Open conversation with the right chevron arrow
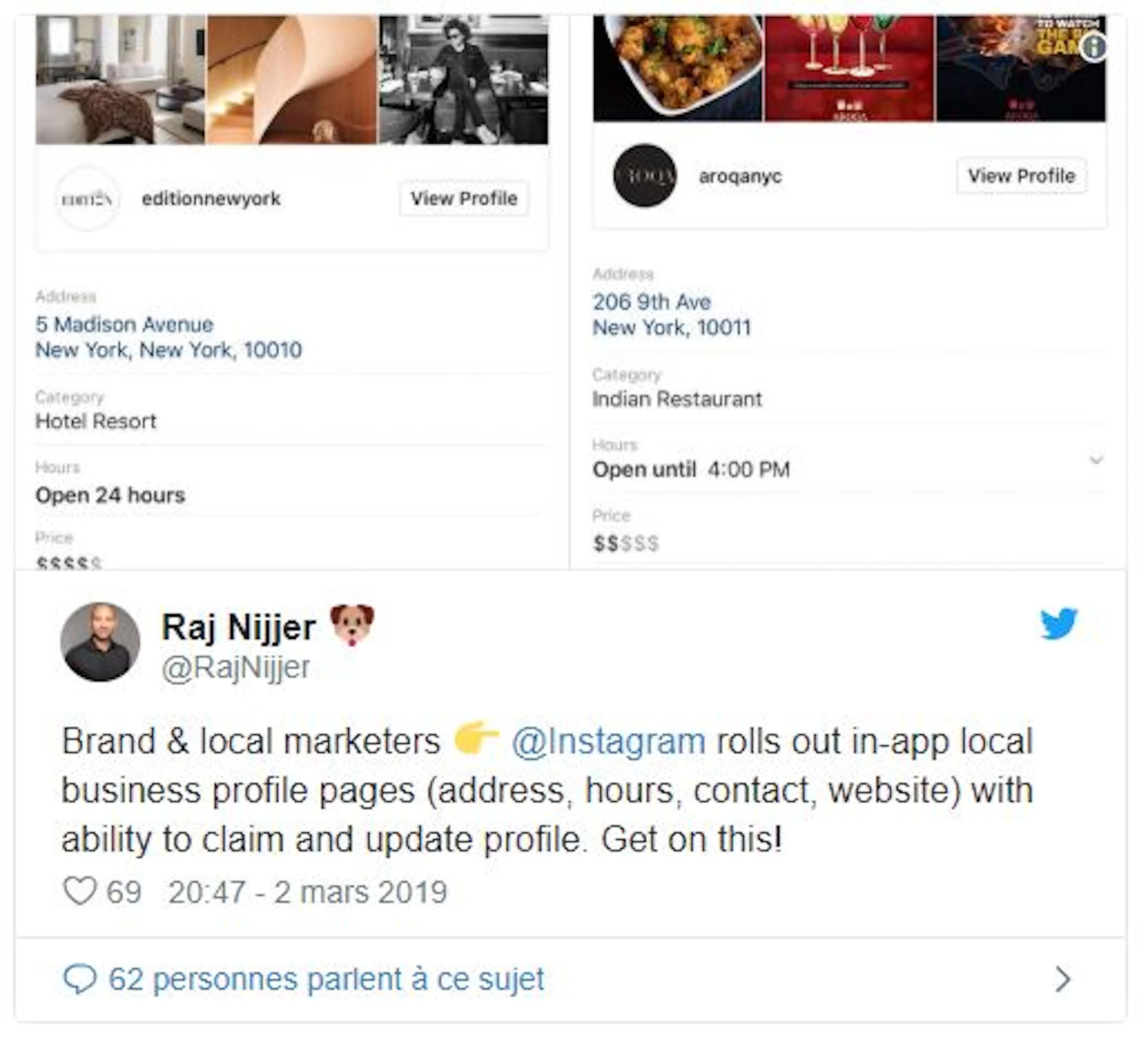The image size is (1148, 1039). tap(1062, 979)
